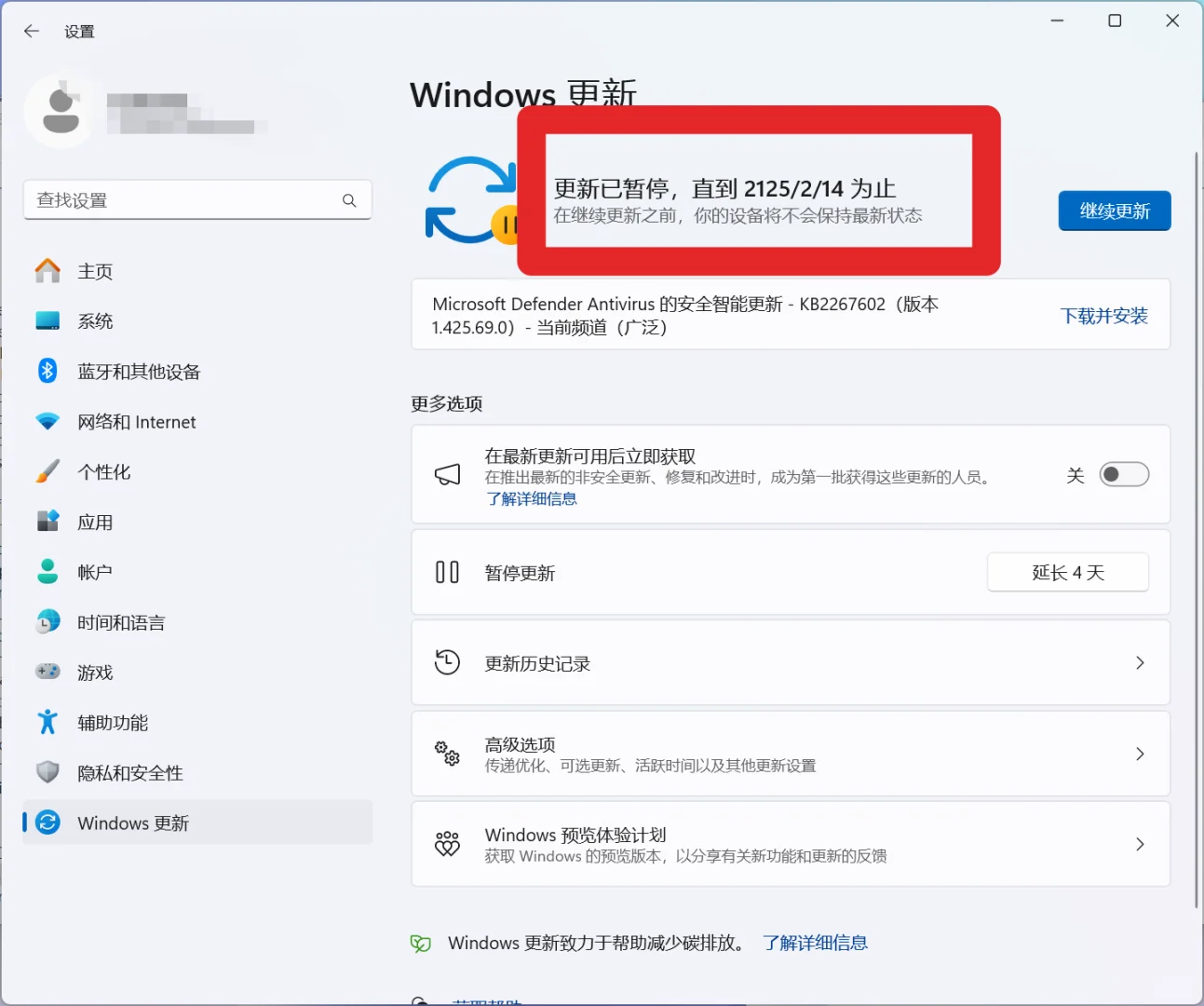Open 蓝牙和其他设备 via the Bluetooth icon
The image size is (1204, 1006).
click(47, 371)
